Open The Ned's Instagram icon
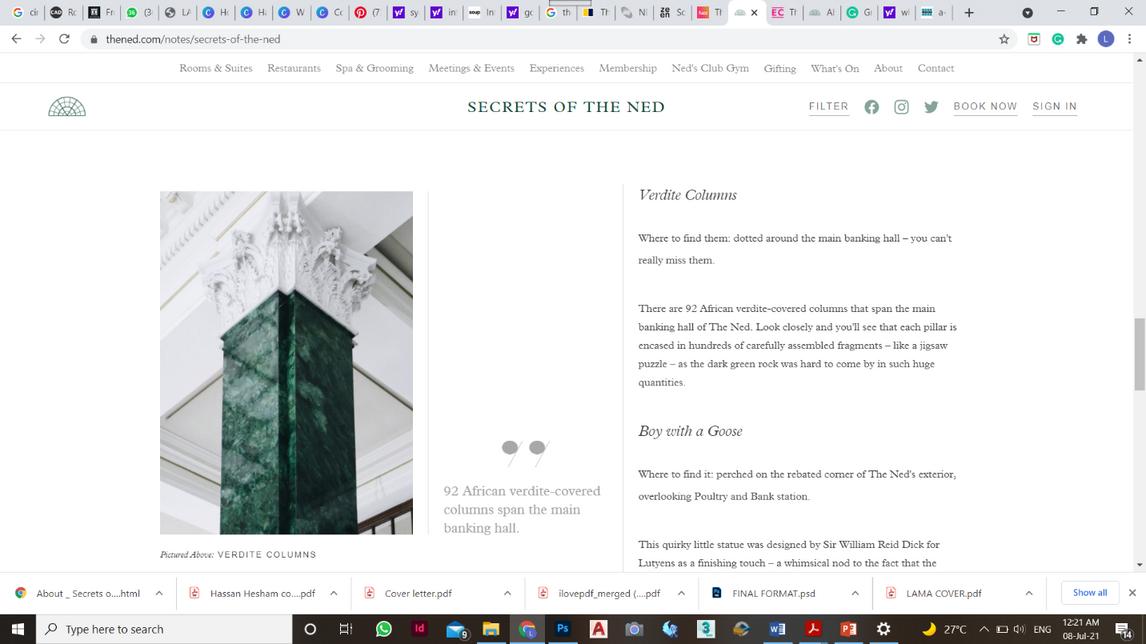The height and width of the screenshot is (644, 1146). (x=901, y=107)
